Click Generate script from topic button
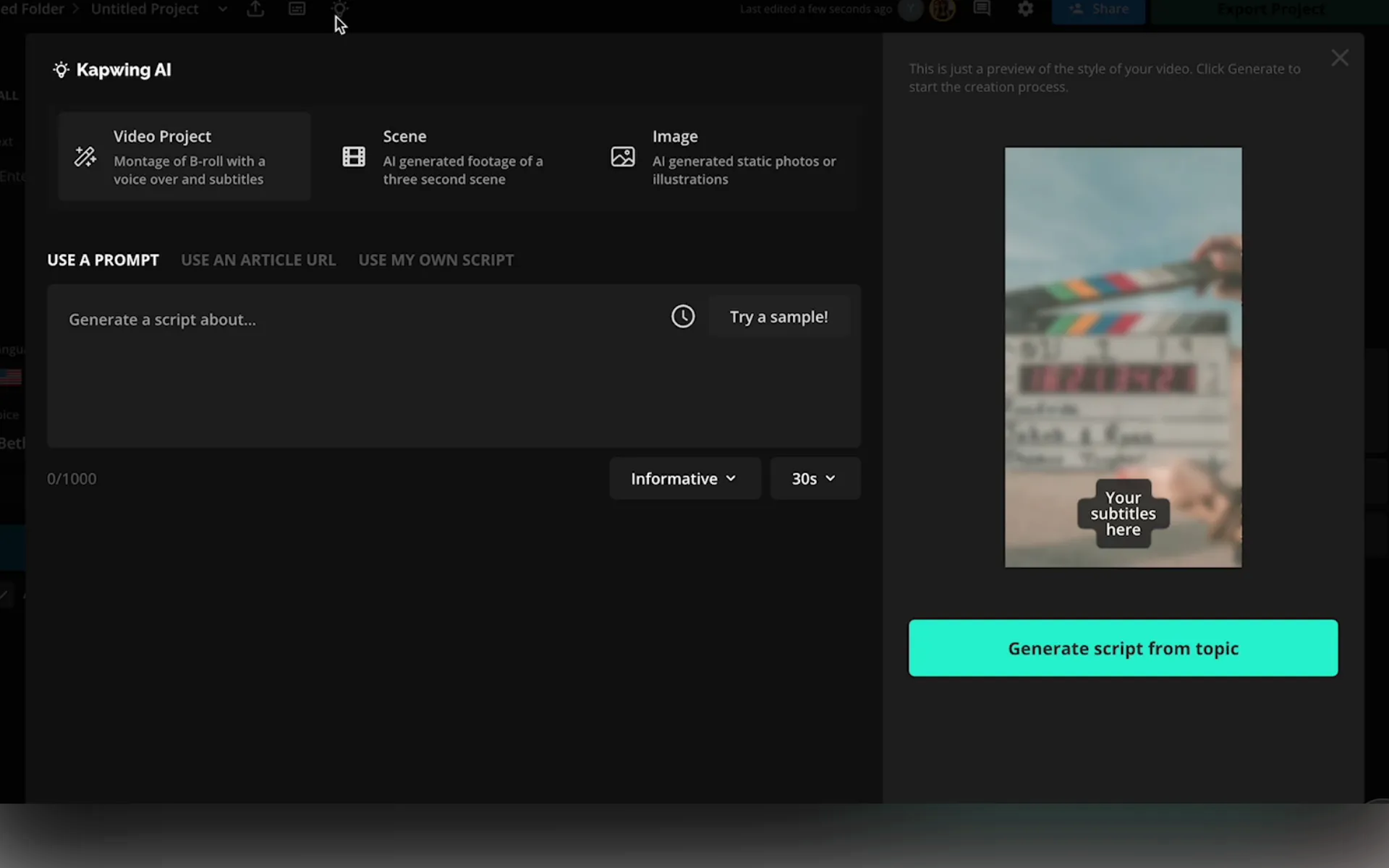 click(1123, 648)
